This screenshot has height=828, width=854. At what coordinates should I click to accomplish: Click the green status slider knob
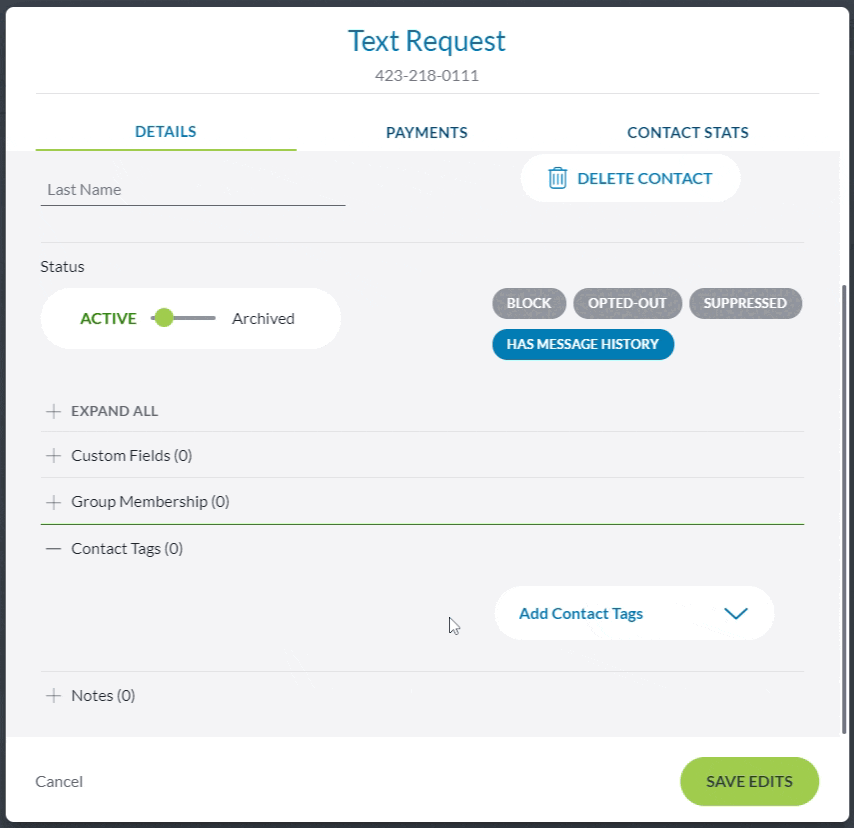coord(164,318)
